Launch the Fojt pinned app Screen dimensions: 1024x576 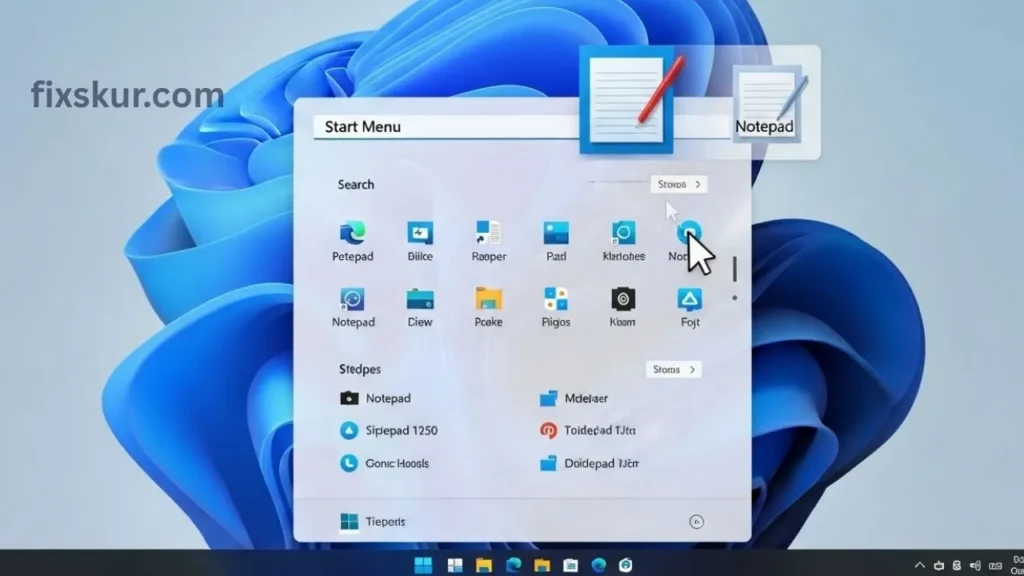tap(690, 307)
